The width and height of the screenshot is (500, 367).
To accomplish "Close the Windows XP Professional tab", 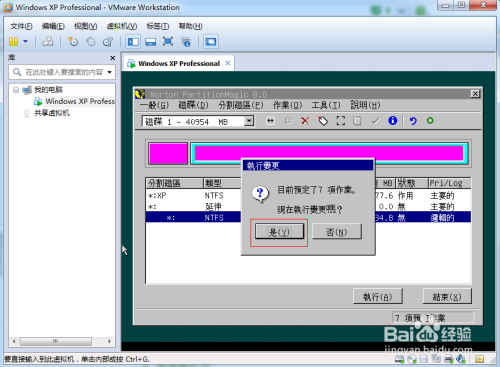I will (228, 63).
